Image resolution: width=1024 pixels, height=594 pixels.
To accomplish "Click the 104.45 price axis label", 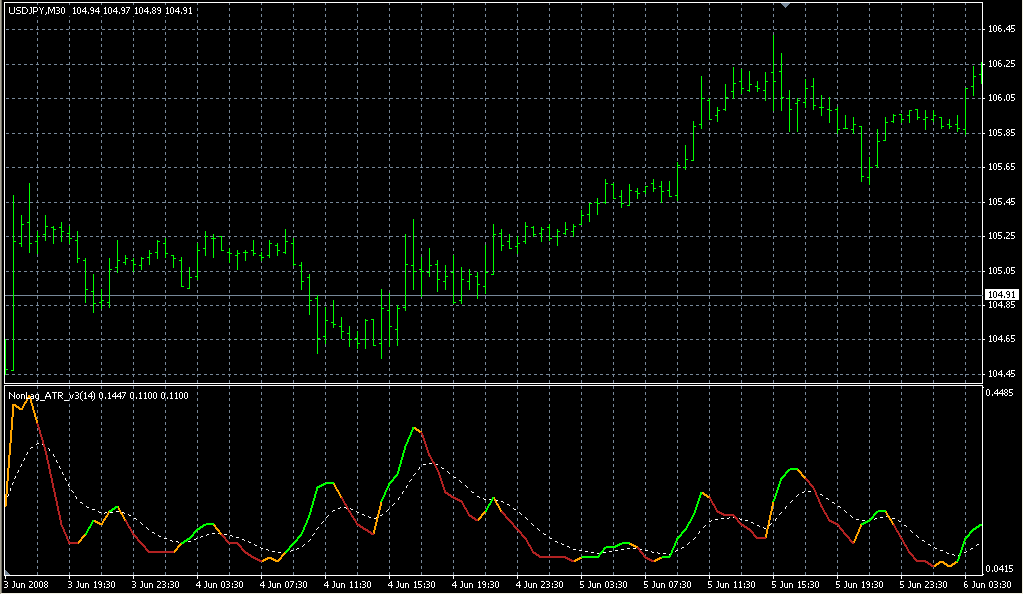I will 1000,374.
